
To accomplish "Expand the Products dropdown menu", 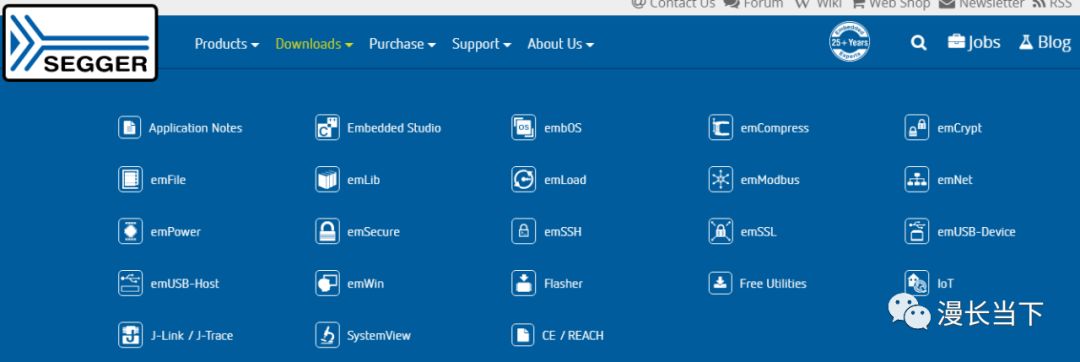I will coord(227,43).
